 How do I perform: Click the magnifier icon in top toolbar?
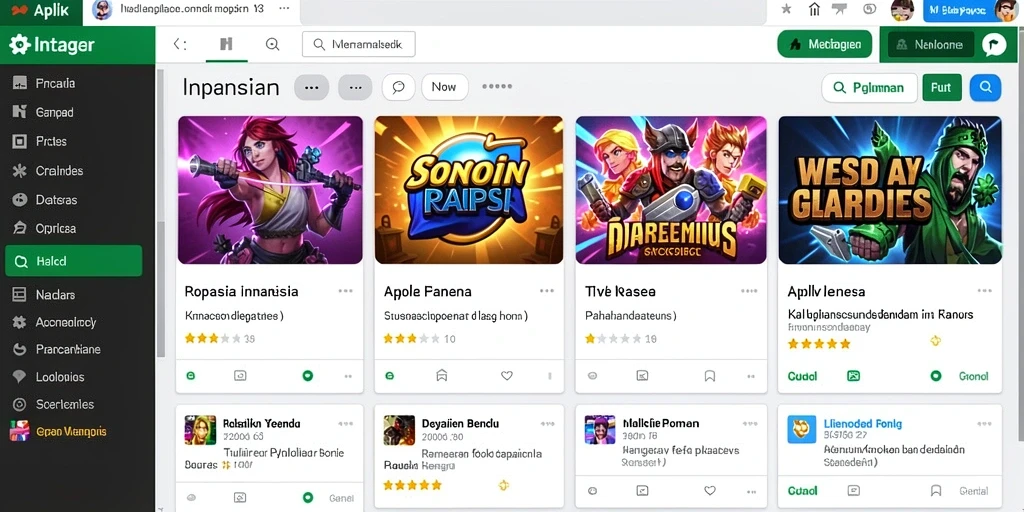pos(272,44)
